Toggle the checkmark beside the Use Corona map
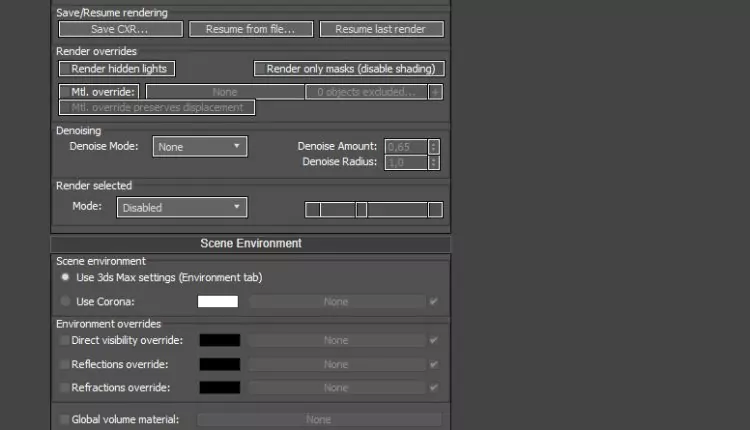 (x=433, y=301)
